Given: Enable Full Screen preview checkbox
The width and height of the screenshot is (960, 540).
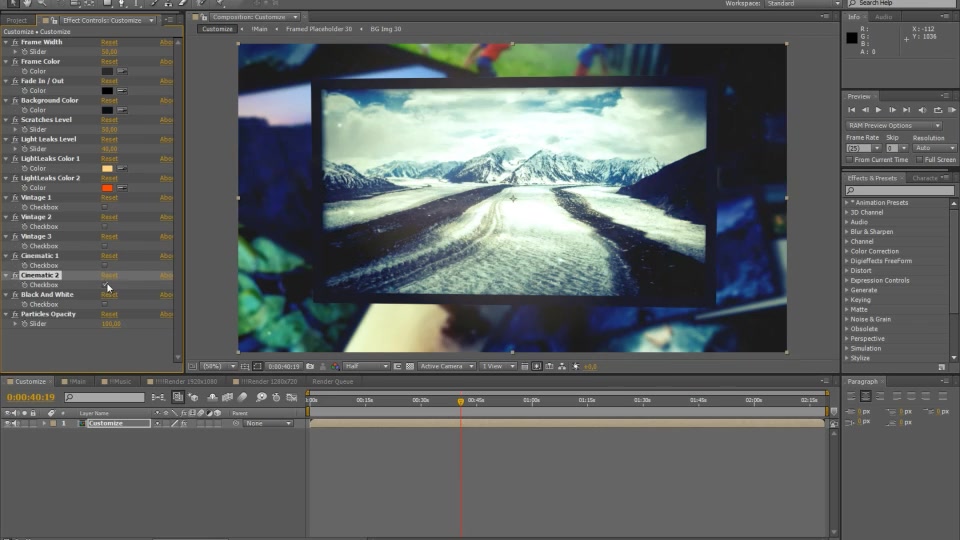Looking at the screenshot, I should point(919,160).
